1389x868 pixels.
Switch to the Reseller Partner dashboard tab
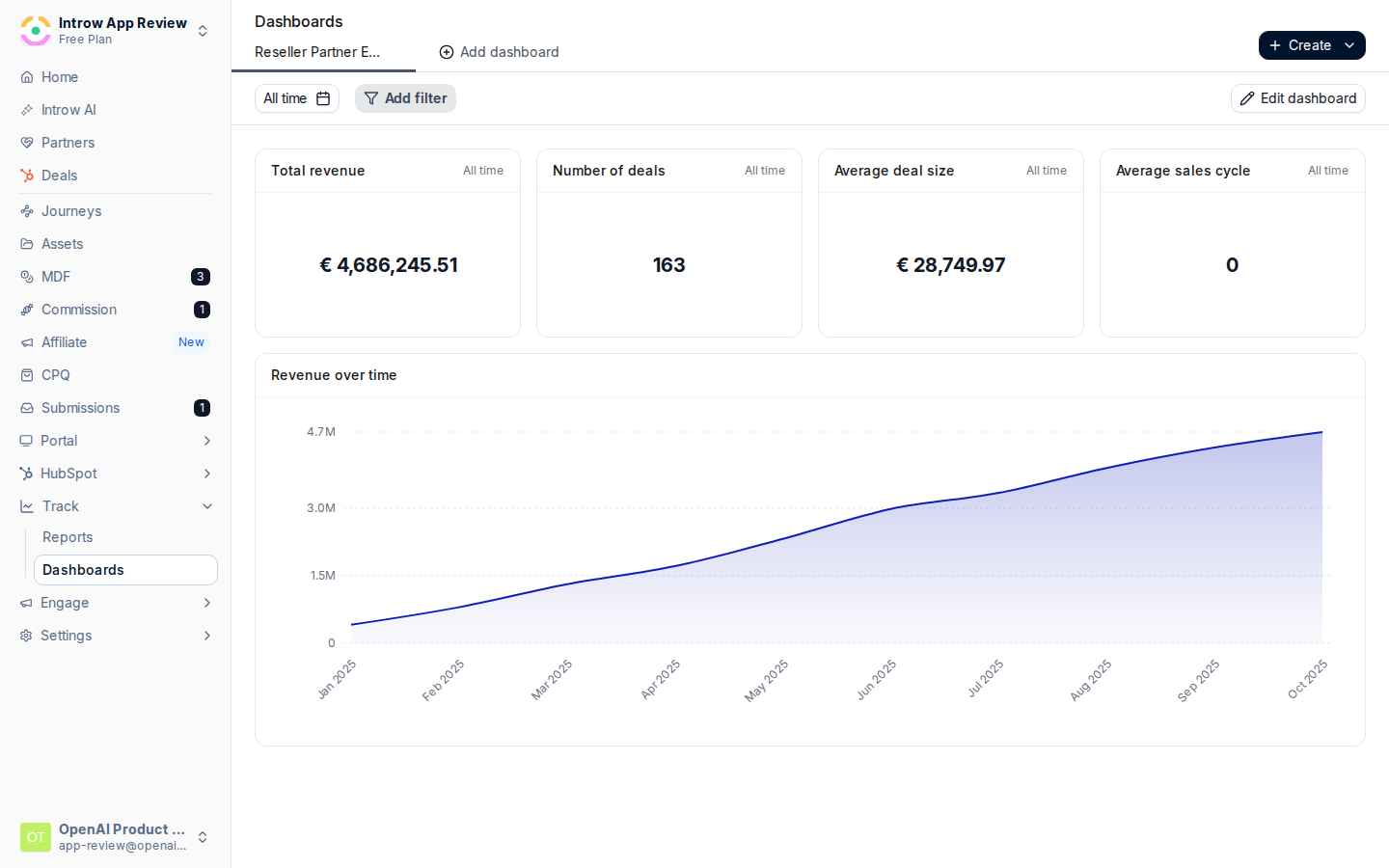317,52
